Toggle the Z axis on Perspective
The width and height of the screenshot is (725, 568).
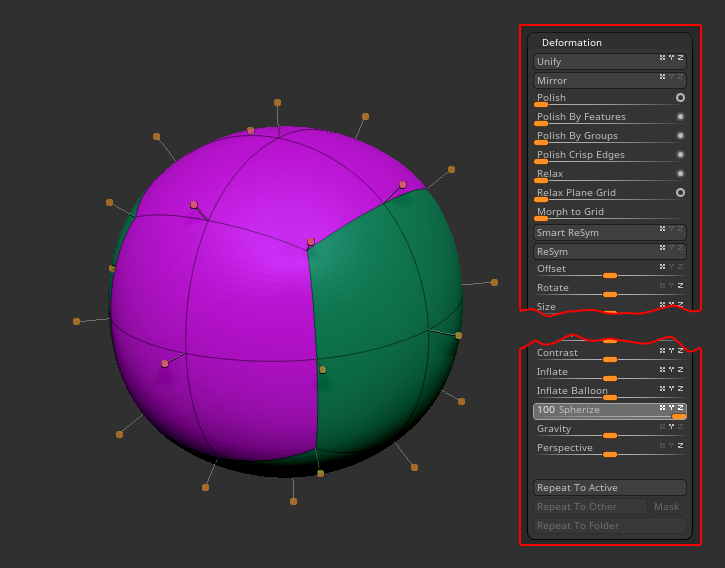click(681, 445)
